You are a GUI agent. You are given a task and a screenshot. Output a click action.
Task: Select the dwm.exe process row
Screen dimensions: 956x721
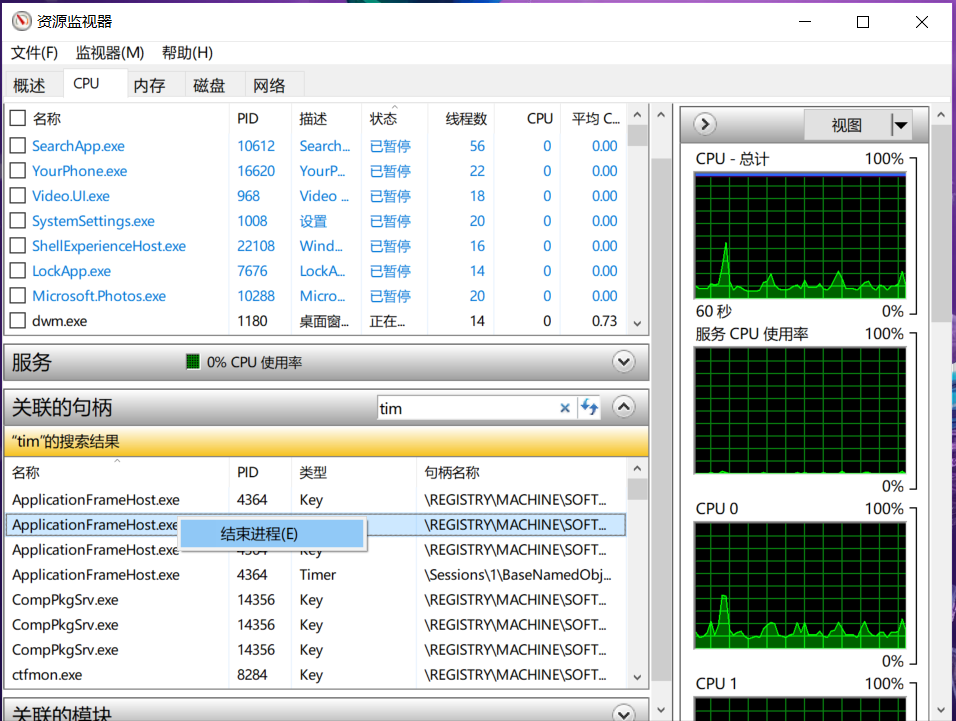click(x=317, y=321)
